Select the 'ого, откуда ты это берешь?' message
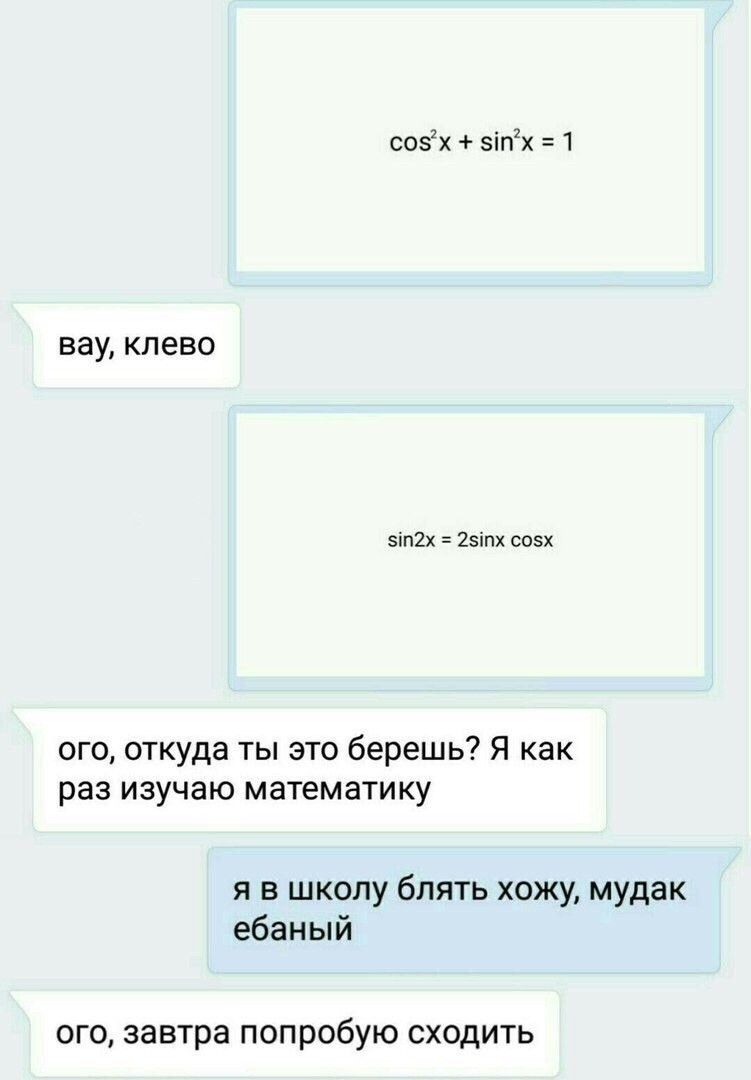751x1080 pixels. (320, 769)
